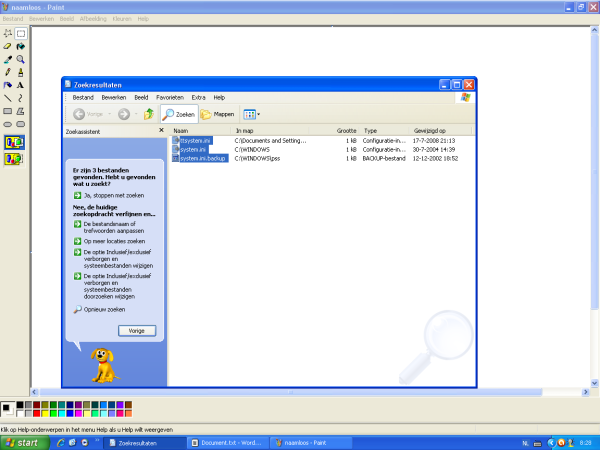Click the Forward arrow icon in Zoekresultaten
The width and height of the screenshot is (600, 450).
tap(124, 114)
